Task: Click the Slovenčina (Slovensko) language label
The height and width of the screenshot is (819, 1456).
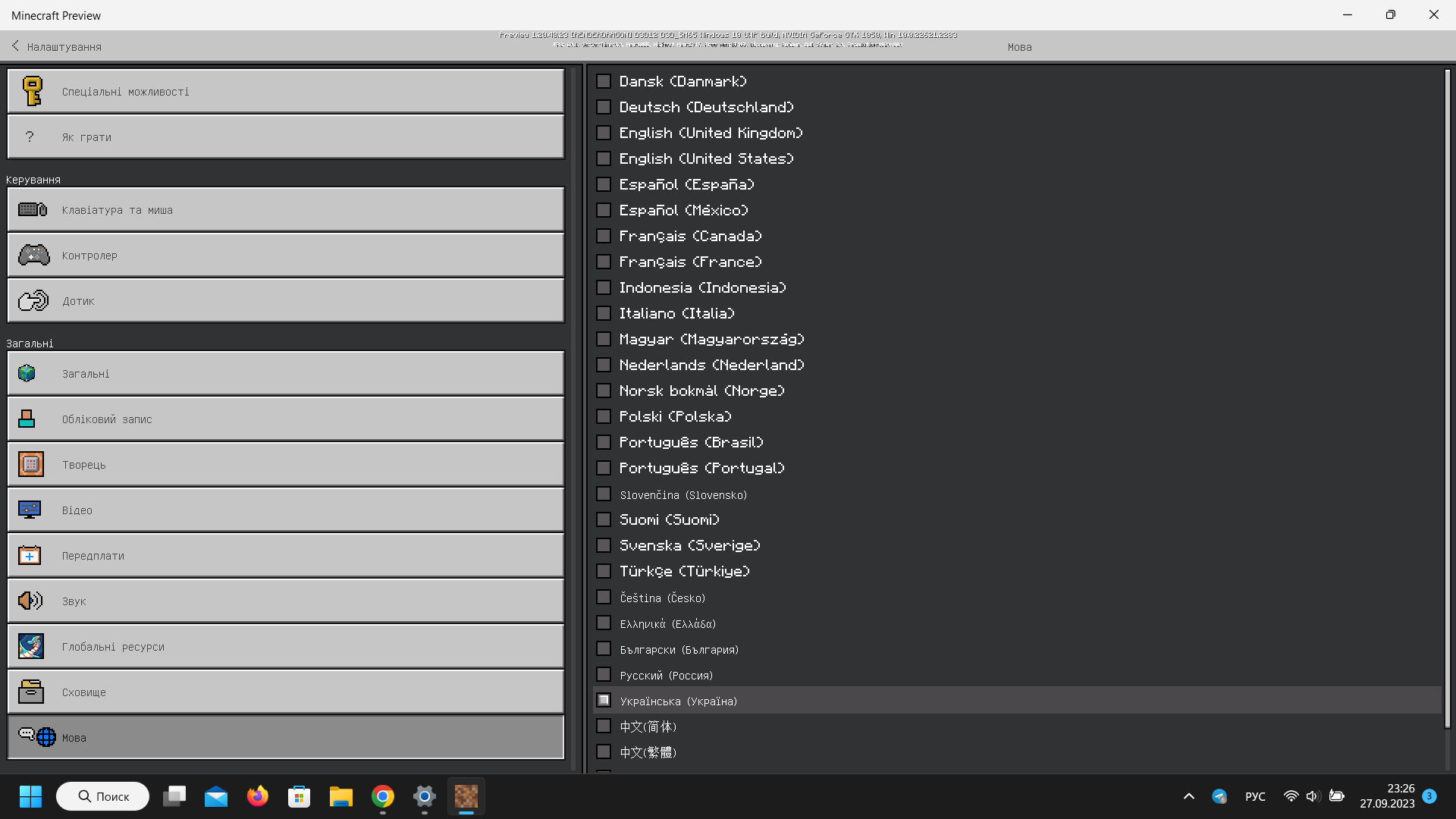Action: pyautogui.click(x=683, y=495)
